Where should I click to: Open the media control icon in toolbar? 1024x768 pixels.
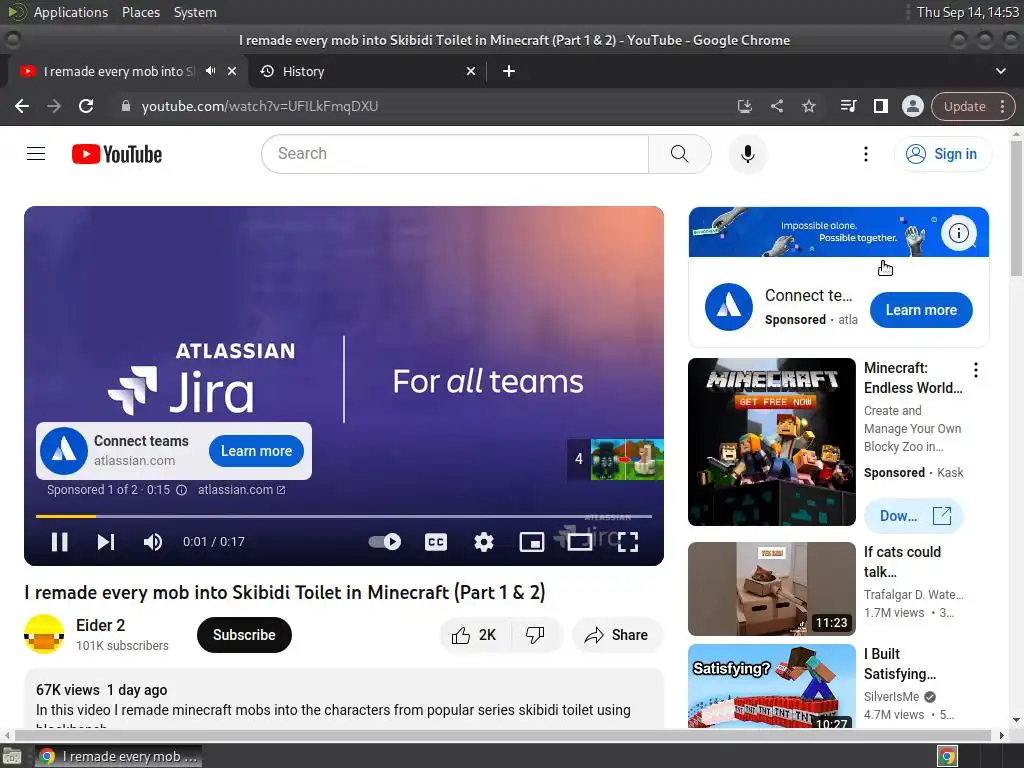[x=848, y=106]
